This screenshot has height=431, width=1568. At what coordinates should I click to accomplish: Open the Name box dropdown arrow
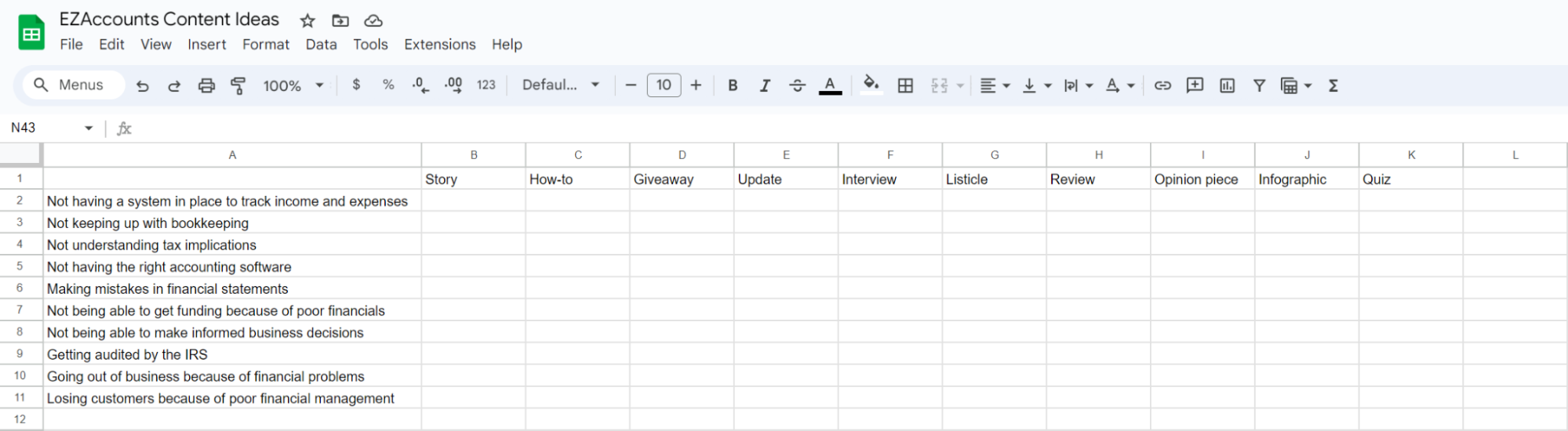pyautogui.click(x=89, y=128)
